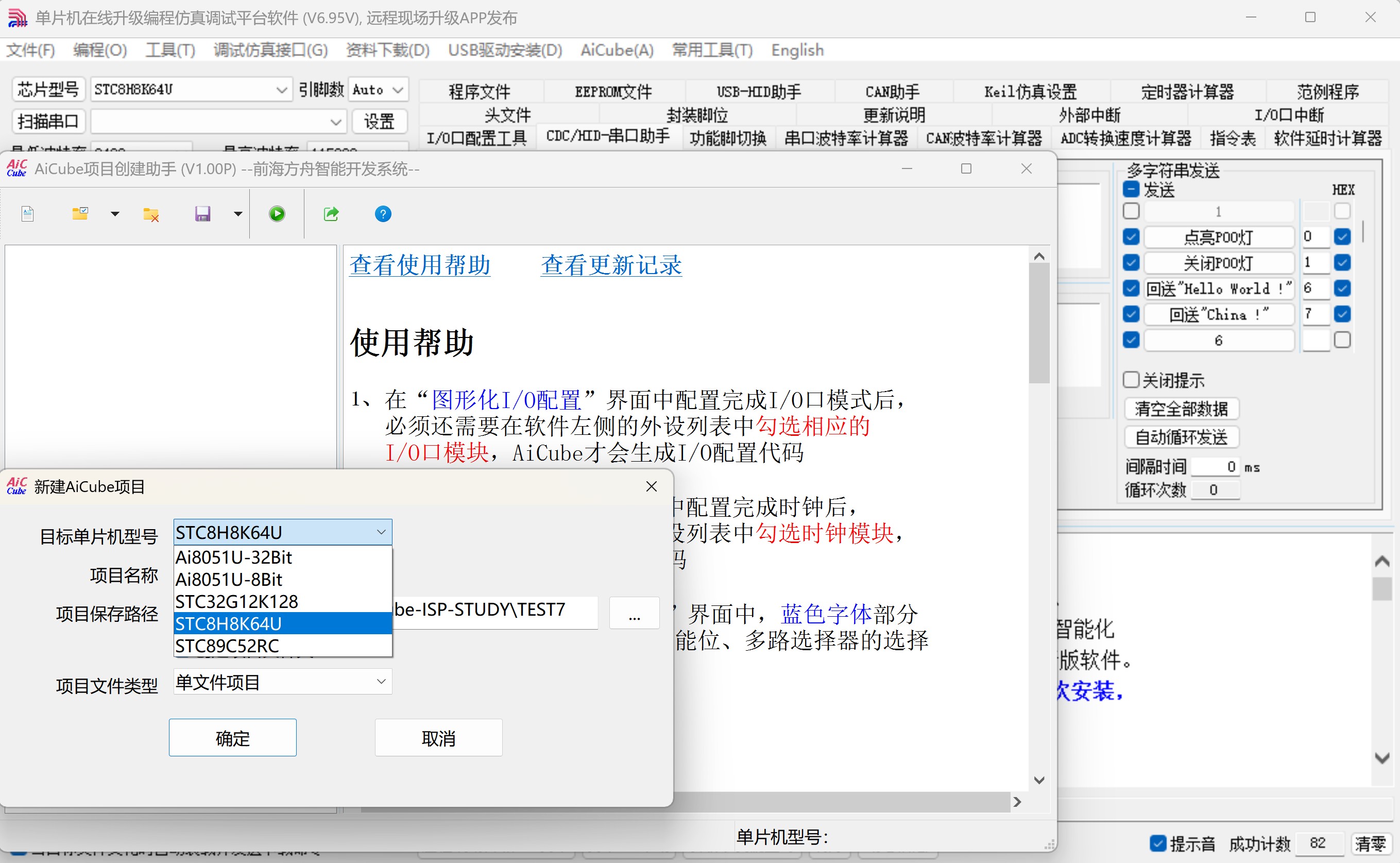
Task: Open the 查看更新记录 link
Action: (x=611, y=265)
